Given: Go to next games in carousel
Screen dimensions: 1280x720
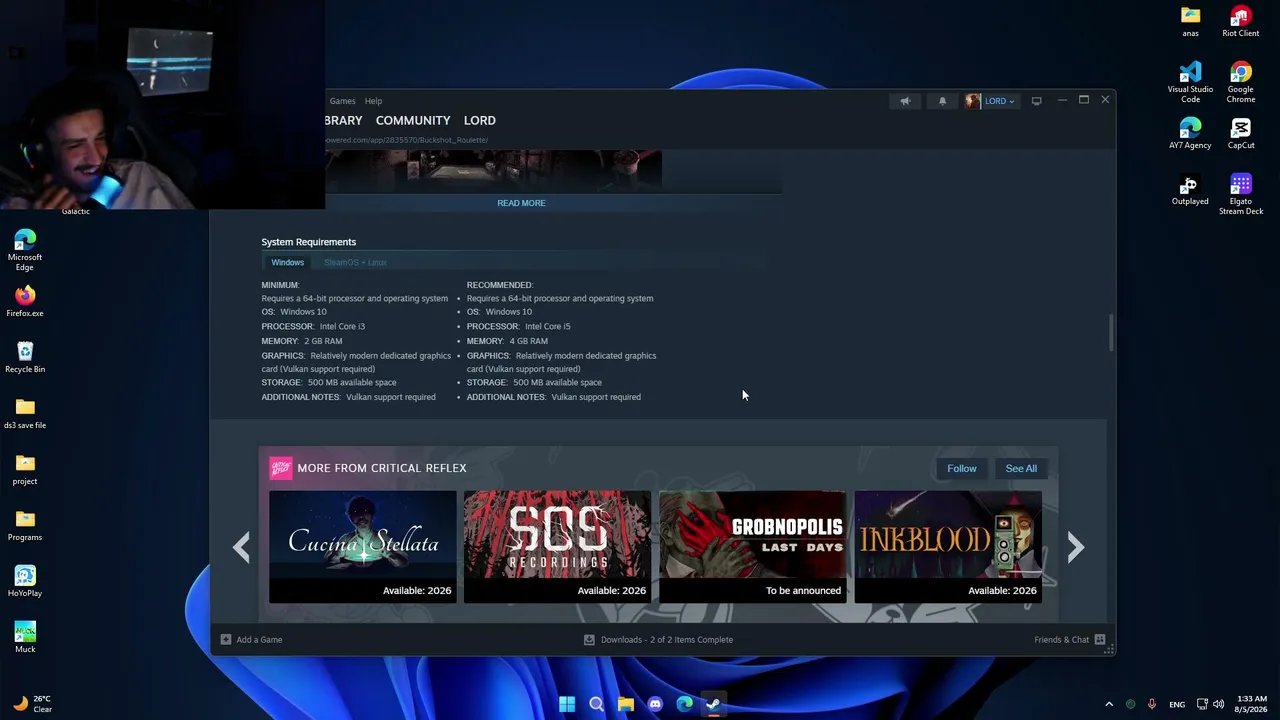Looking at the screenshot, I should [1076, 547].
